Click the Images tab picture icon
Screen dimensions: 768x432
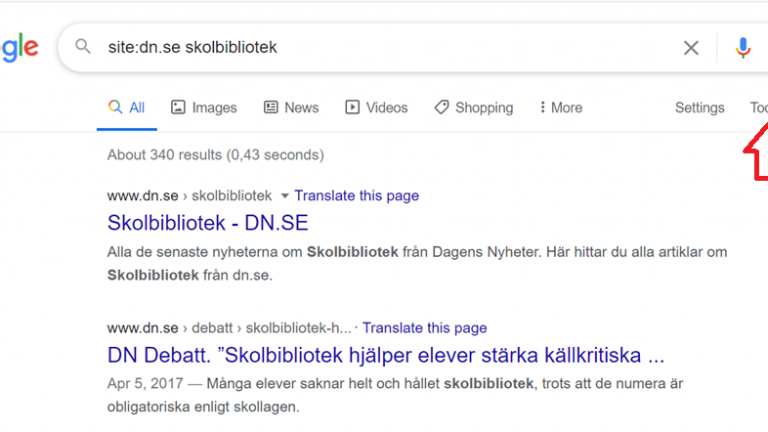178,107
